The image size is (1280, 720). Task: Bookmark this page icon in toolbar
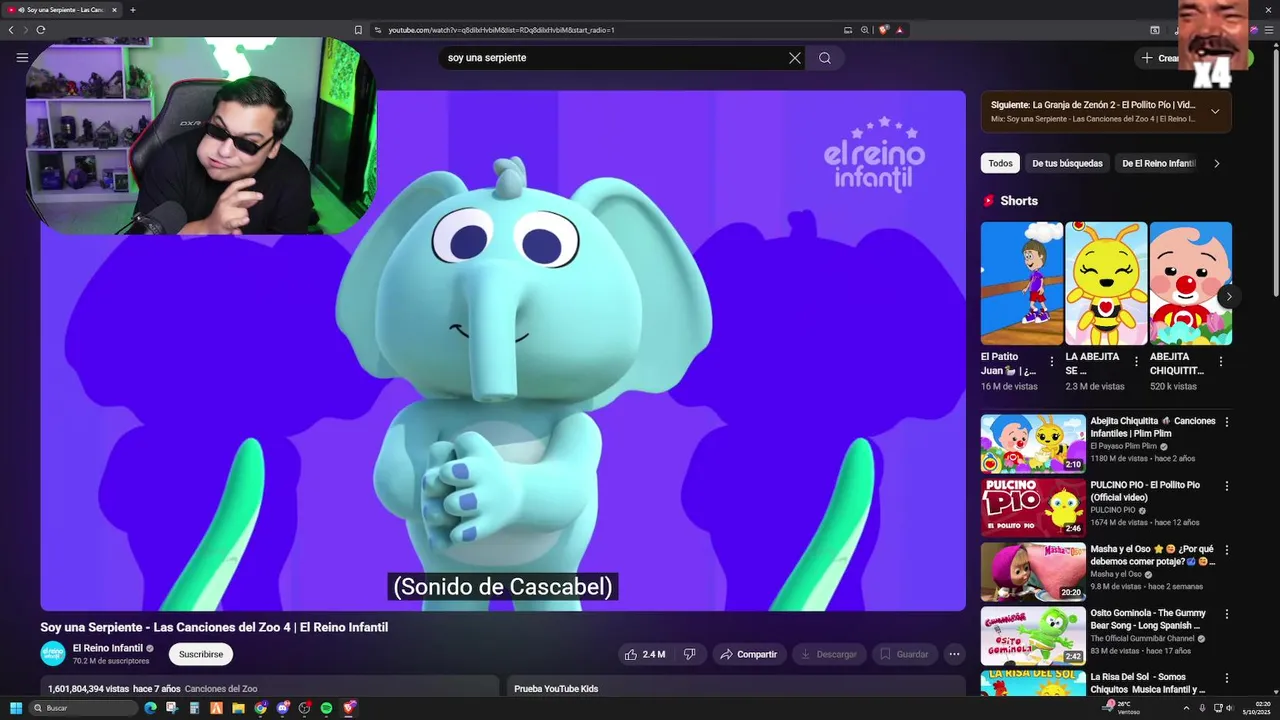(358, 30)
